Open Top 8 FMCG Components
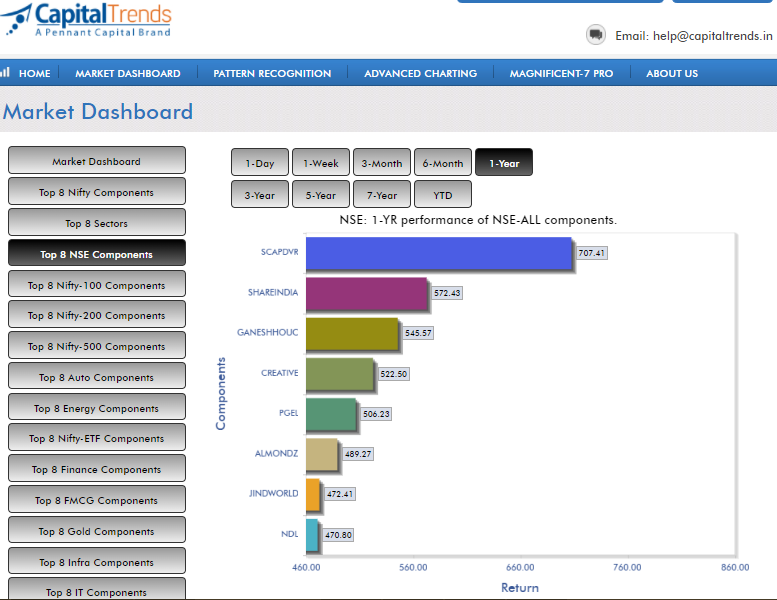777x600 pixels. coord(97,499)
